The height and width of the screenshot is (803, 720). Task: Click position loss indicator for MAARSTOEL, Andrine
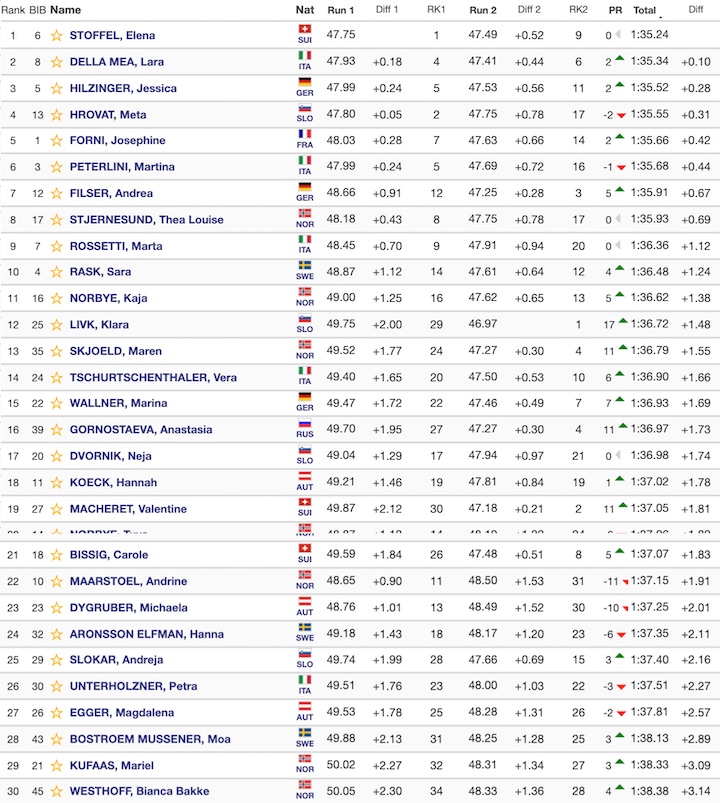click(x=625, y=581)
